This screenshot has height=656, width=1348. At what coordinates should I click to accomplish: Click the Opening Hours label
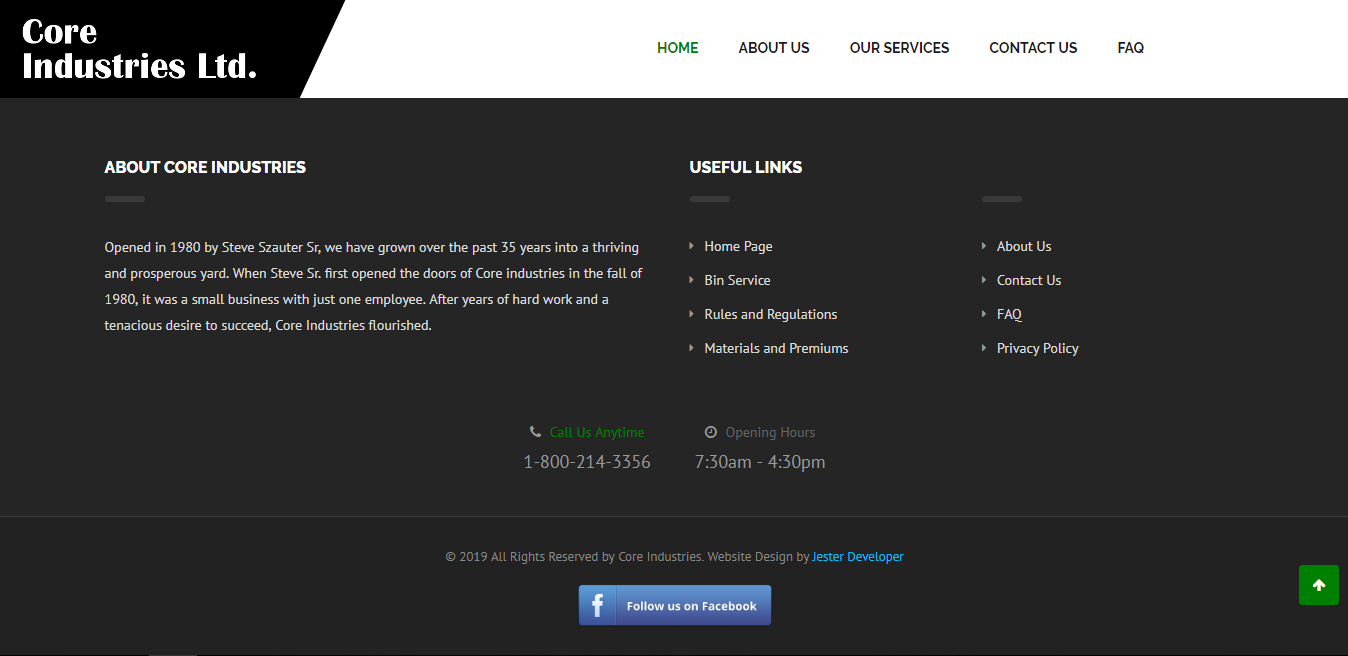770,432
